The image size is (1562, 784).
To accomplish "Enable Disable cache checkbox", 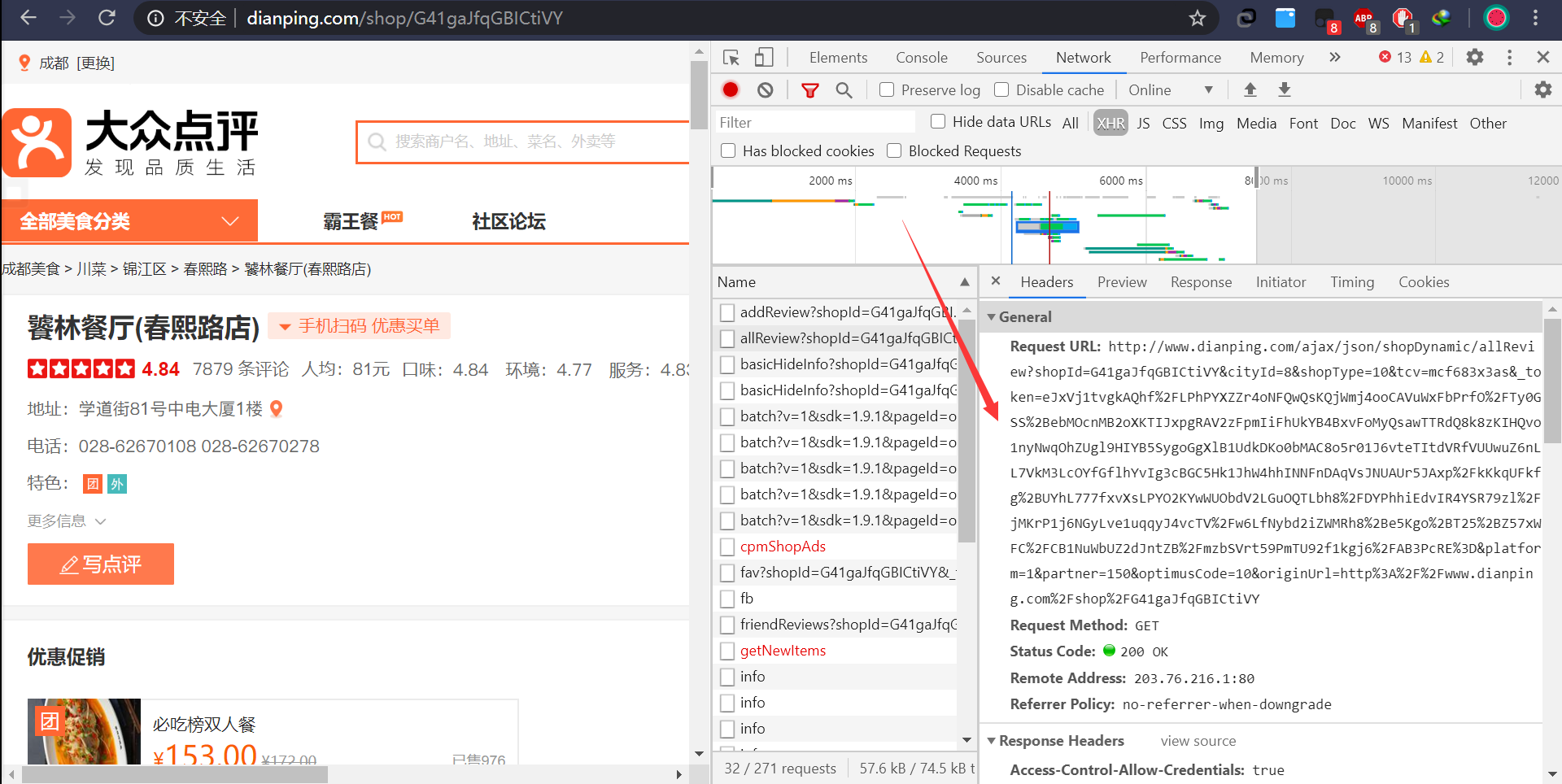I will pos(1001,89).
